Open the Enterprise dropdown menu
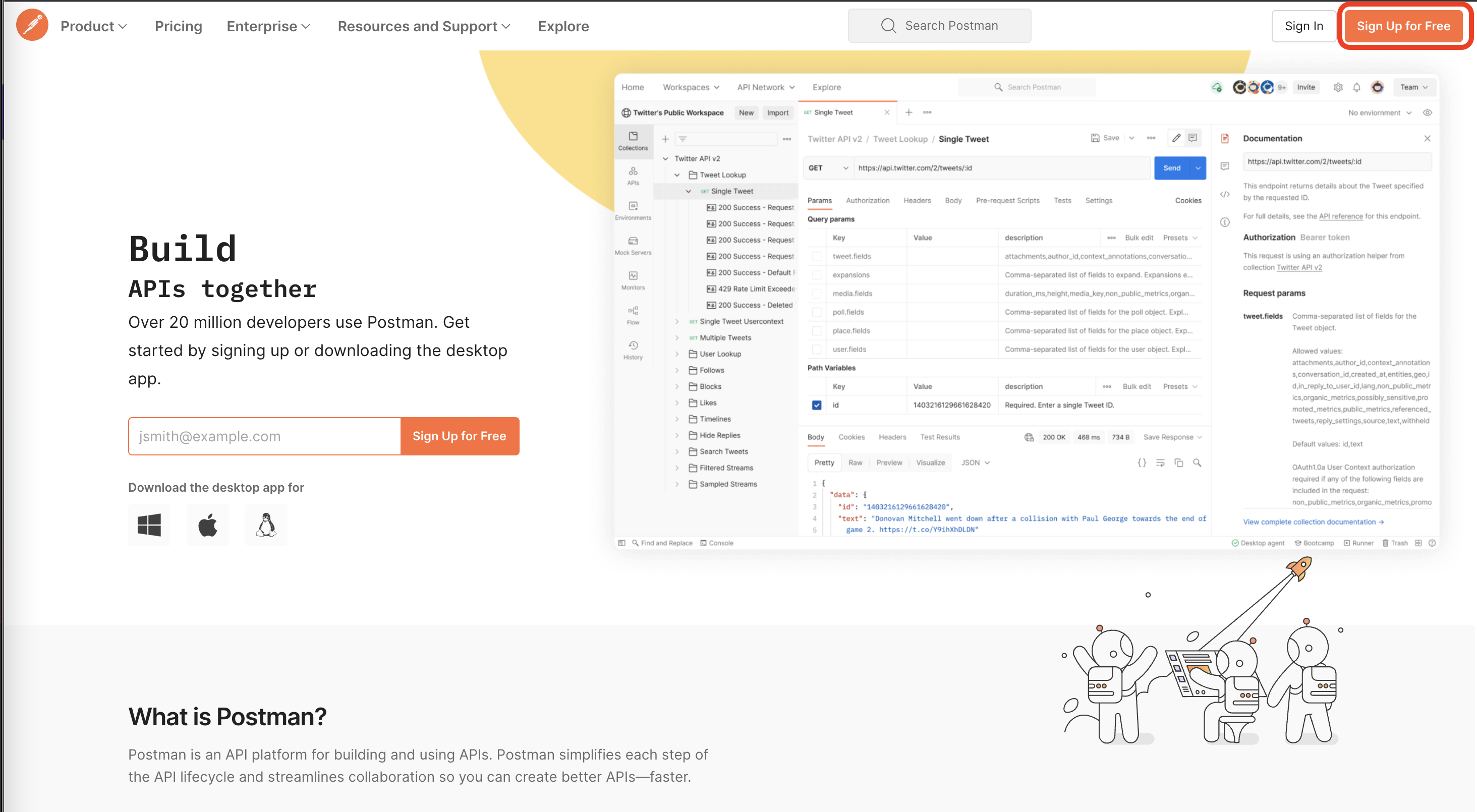1477x812 pixels. tap(268, 26)
